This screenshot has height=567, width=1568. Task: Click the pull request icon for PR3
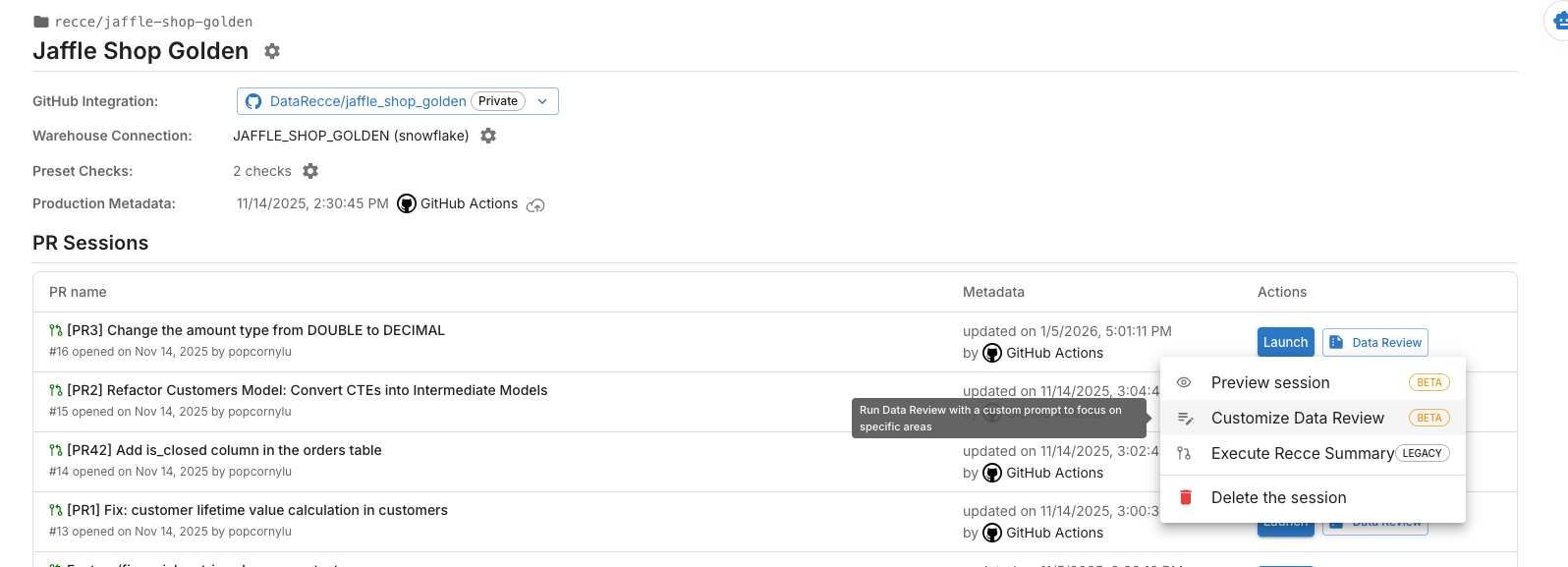point(56,331)
